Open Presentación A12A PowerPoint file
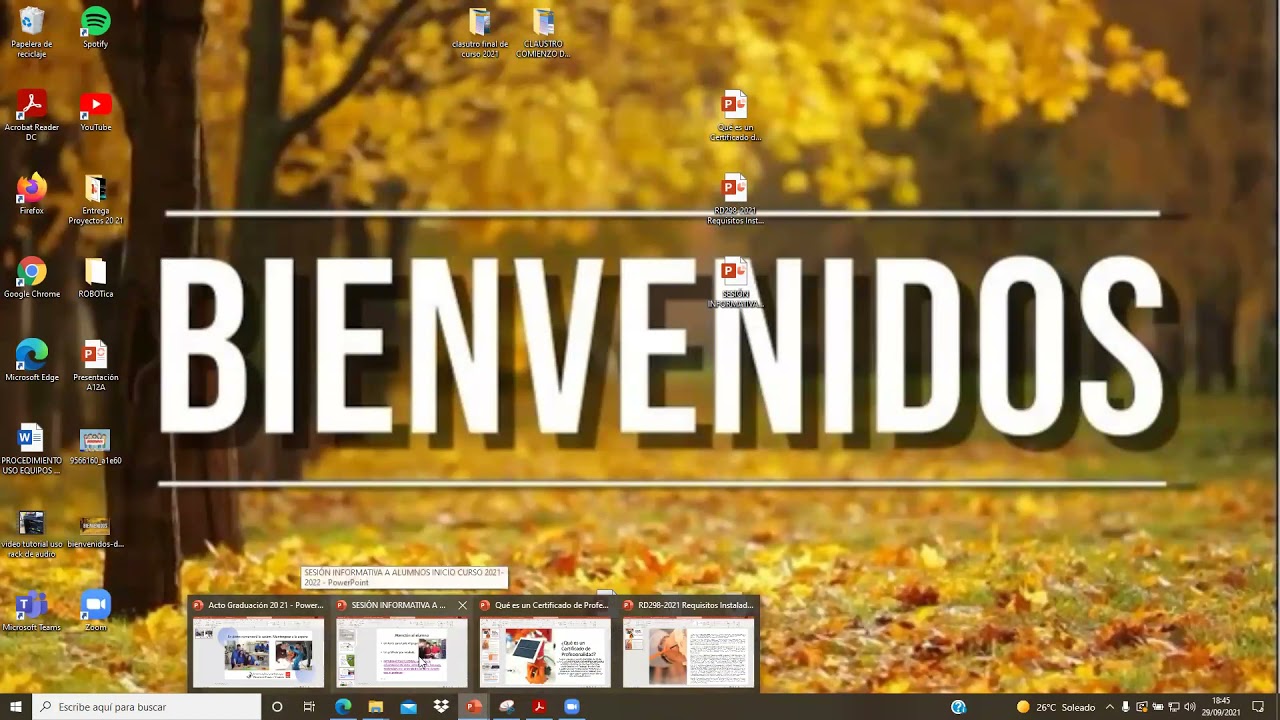The height and width of the screenshot is (720, 1280). (95, 365)
